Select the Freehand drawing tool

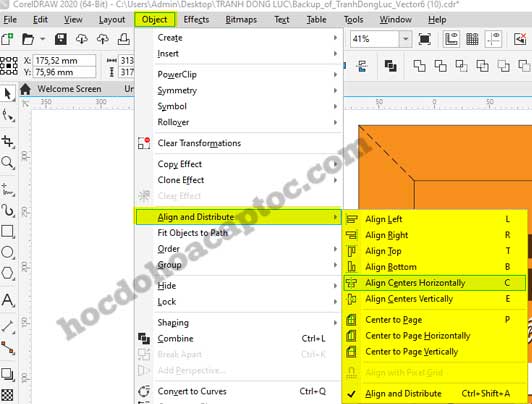(x=7, y=190)
